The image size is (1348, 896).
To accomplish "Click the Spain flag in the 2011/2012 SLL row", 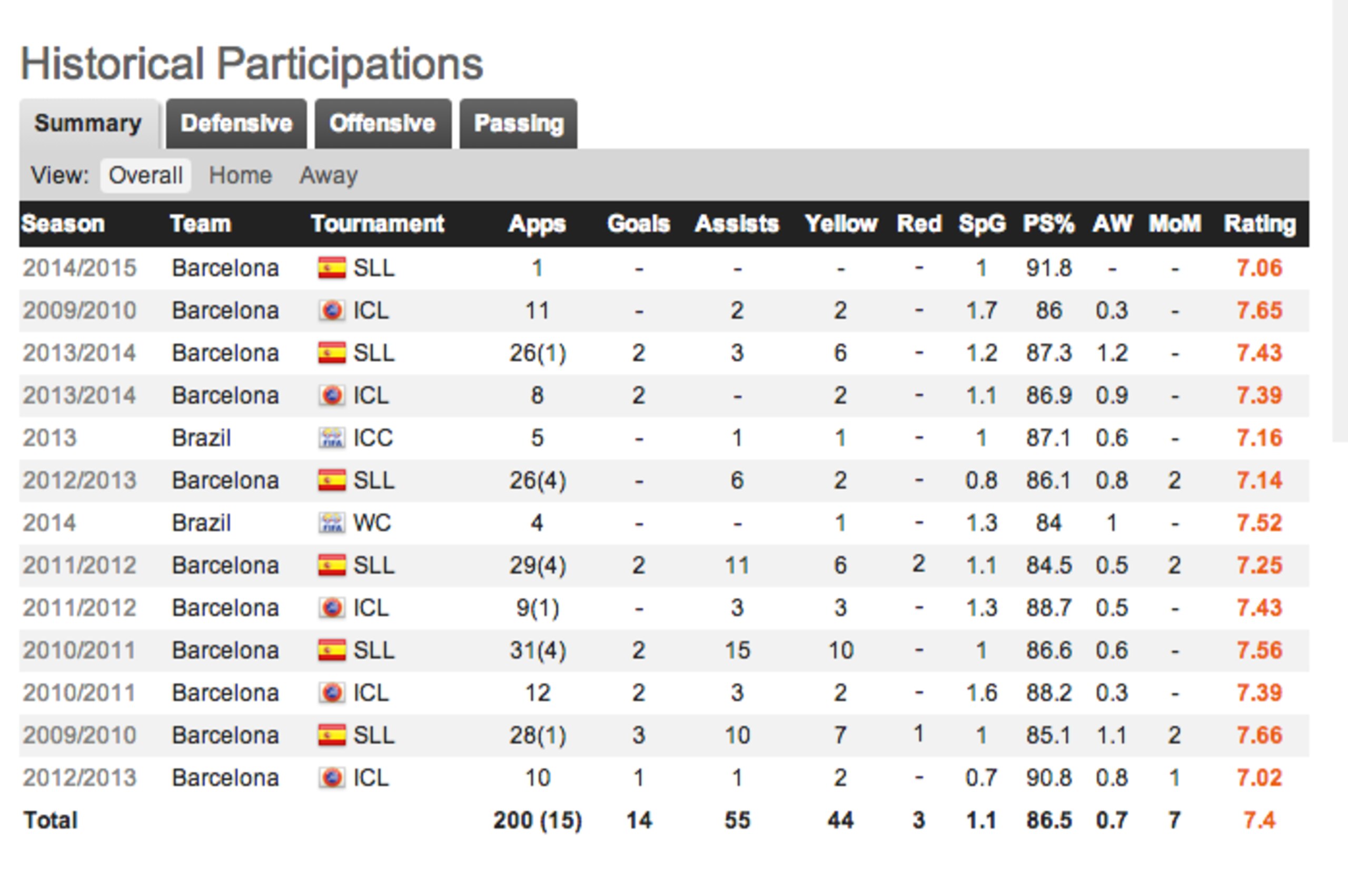I will (331, 565).
